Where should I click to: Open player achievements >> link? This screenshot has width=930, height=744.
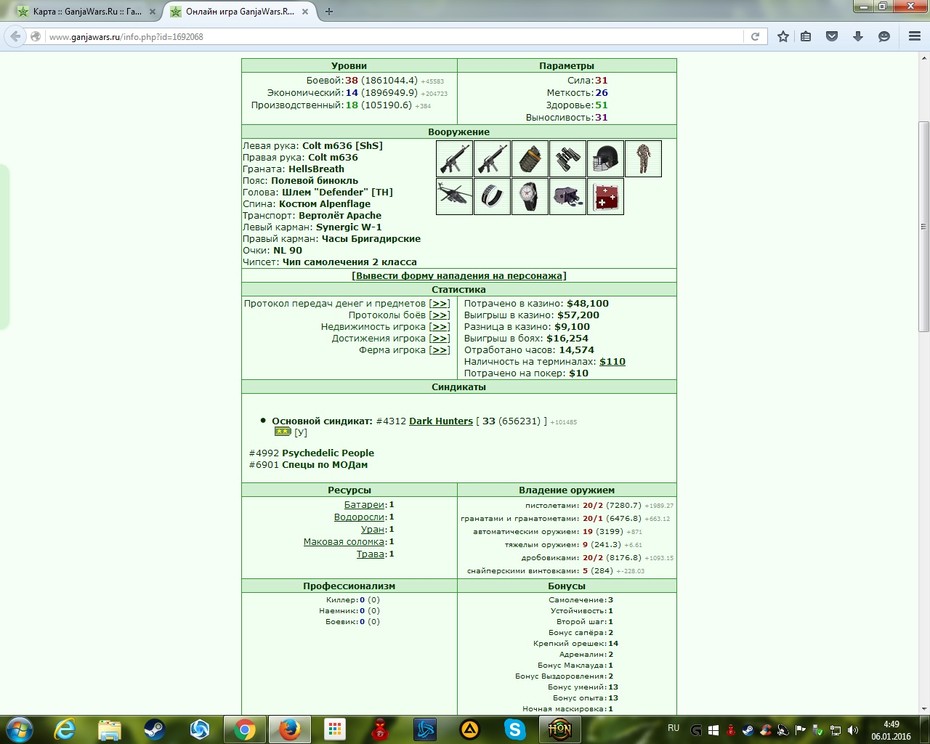tap(439, 338)
